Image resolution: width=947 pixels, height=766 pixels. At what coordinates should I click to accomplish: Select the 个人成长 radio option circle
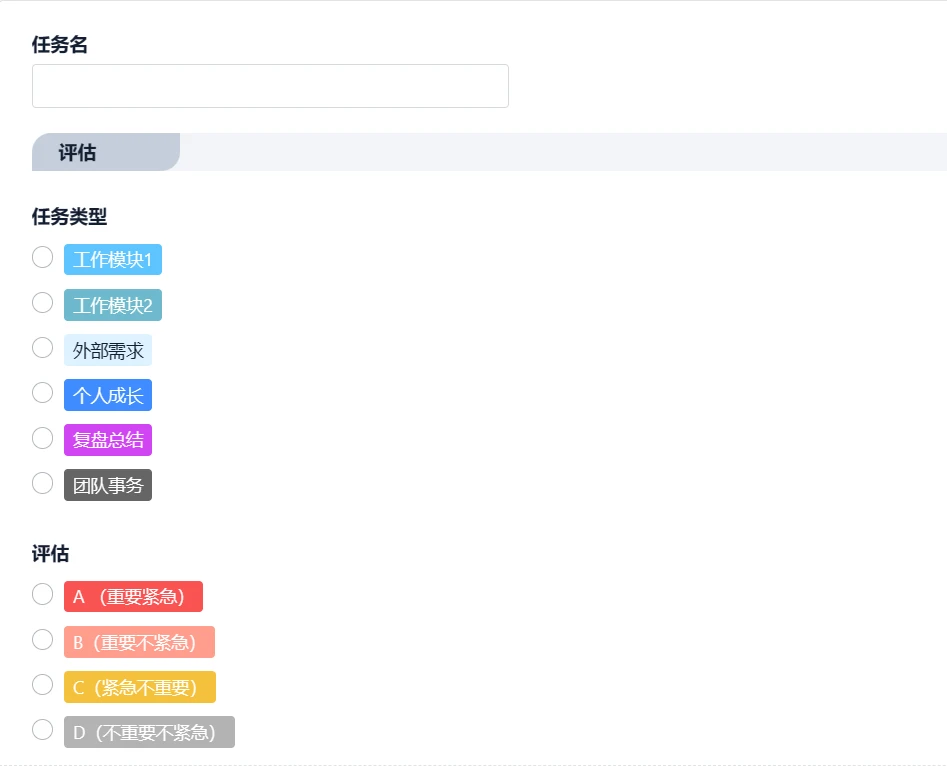pos(42,393)
